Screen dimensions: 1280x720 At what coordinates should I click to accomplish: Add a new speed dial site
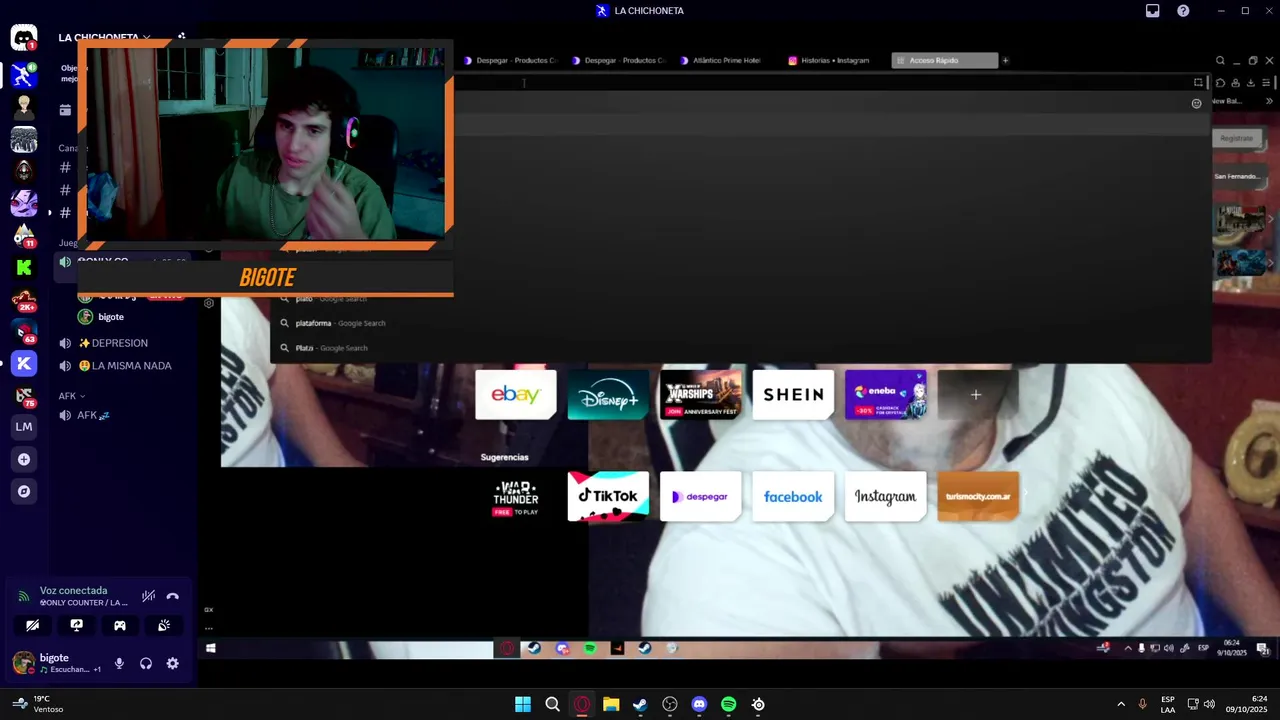[976, 394]
